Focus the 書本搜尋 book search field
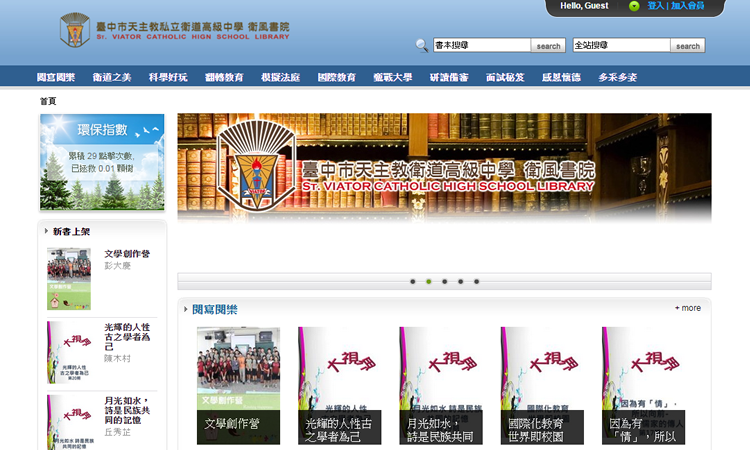Image resolution: width=750 pixels, height=450 pixels. 482,45
